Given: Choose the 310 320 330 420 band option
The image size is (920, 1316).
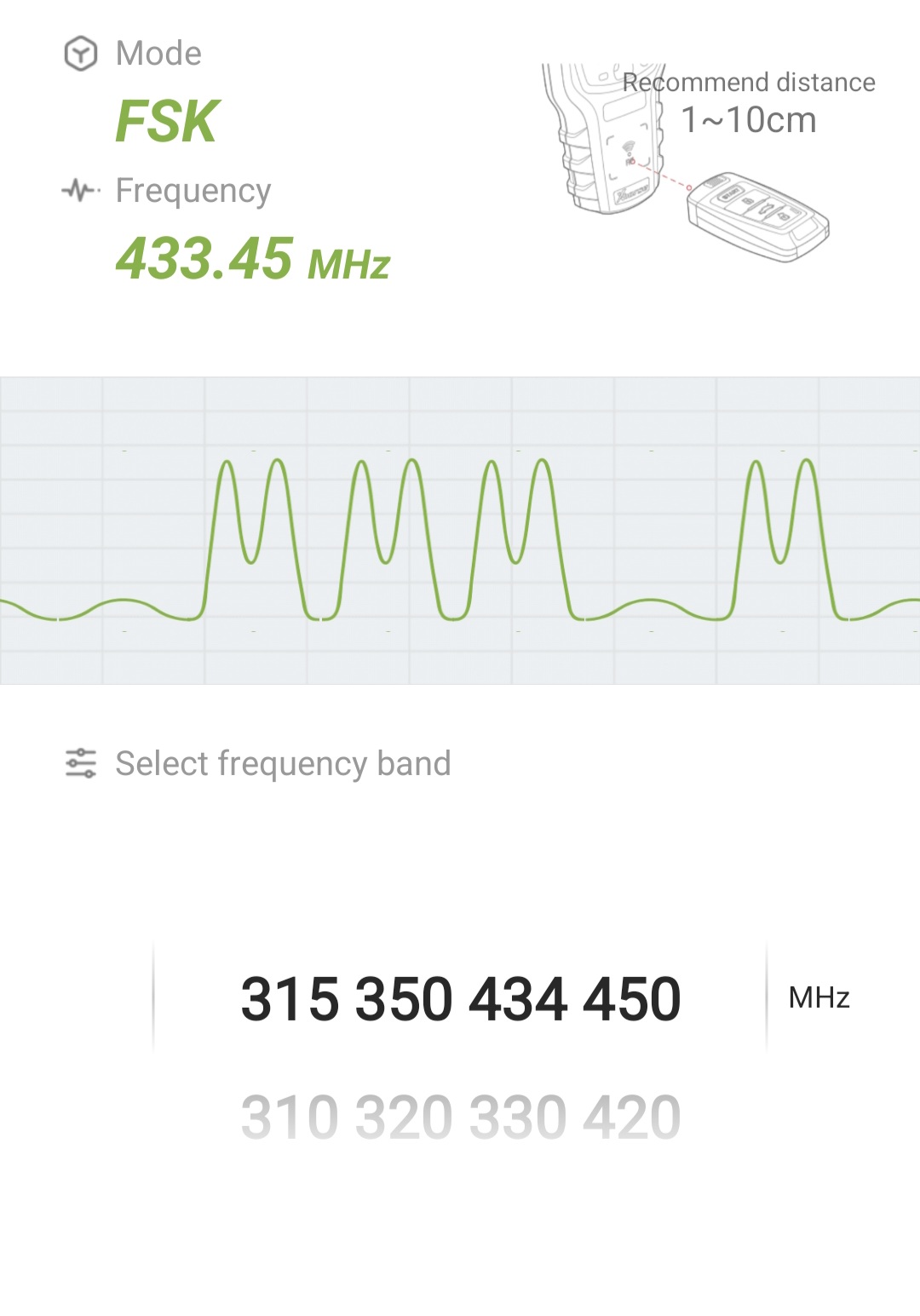Looking at the screenshot, I should click(x=461, y=1117).
